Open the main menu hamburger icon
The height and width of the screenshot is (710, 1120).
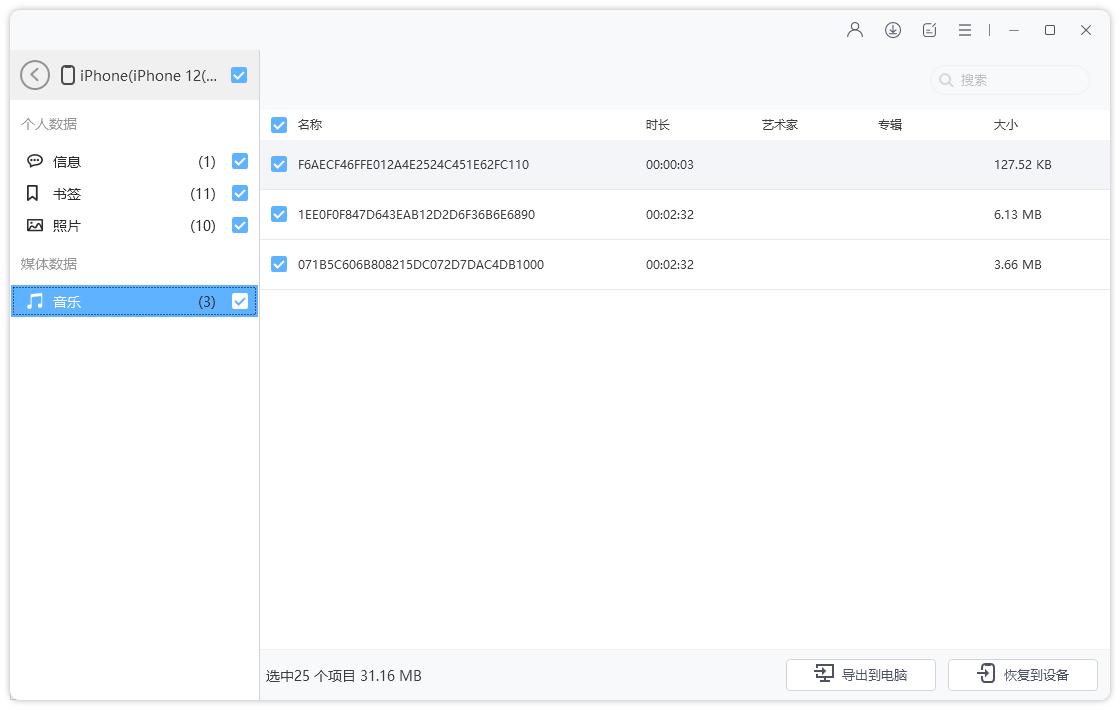(x=964, y=30)
